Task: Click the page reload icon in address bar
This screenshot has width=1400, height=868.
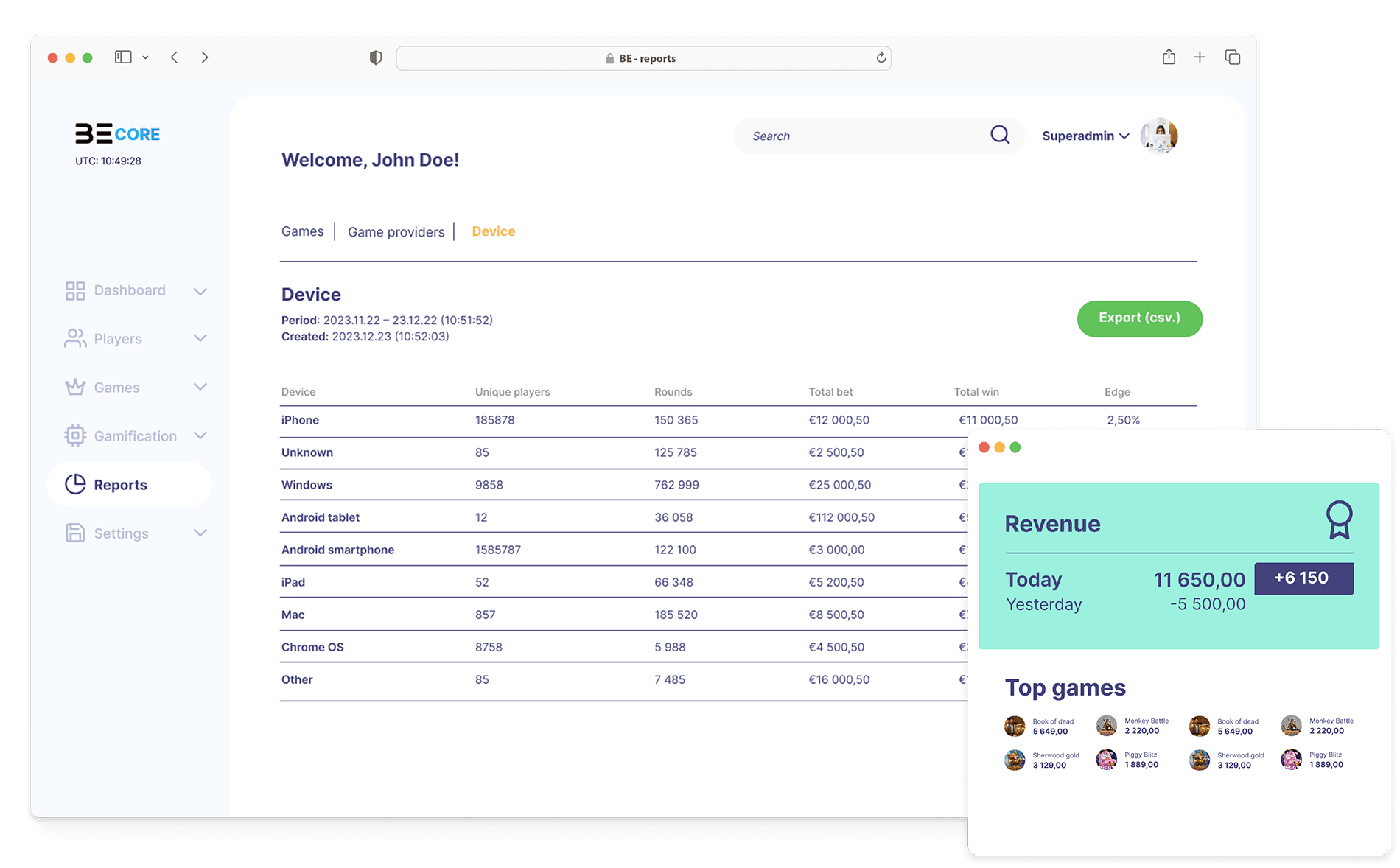Action: [x=880, y=57]
